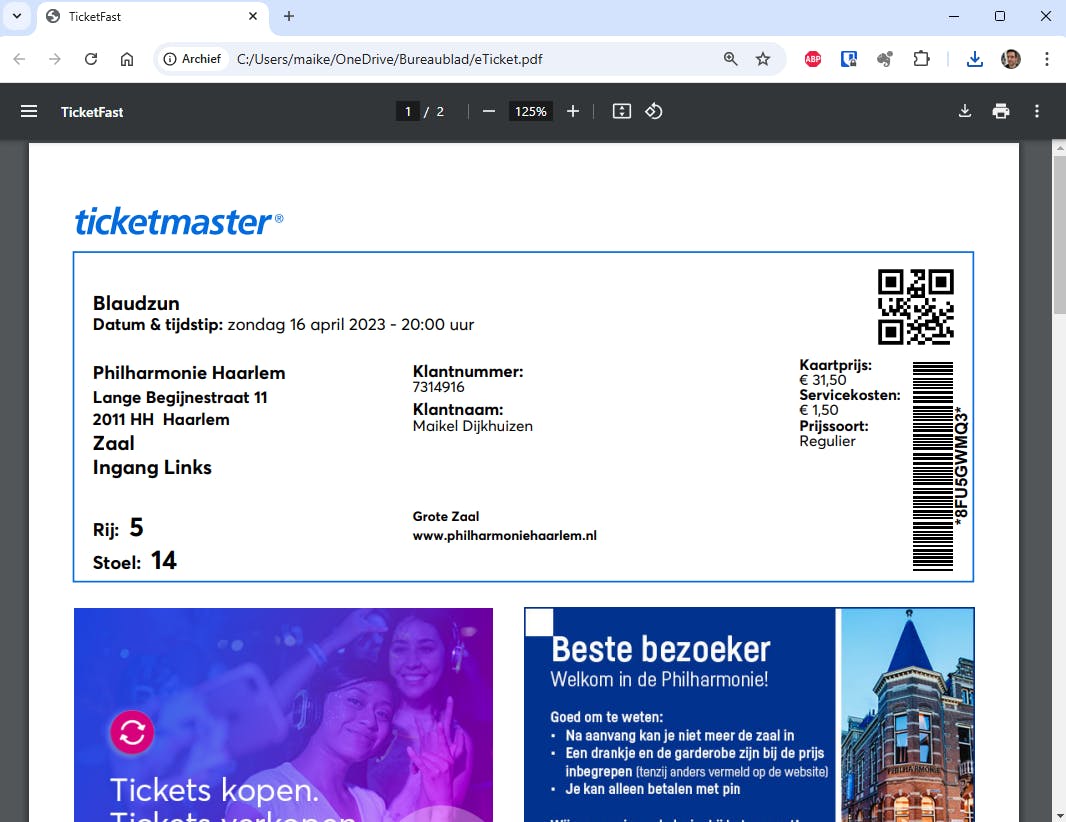Click the ticketmaster logo

[179, 221]
